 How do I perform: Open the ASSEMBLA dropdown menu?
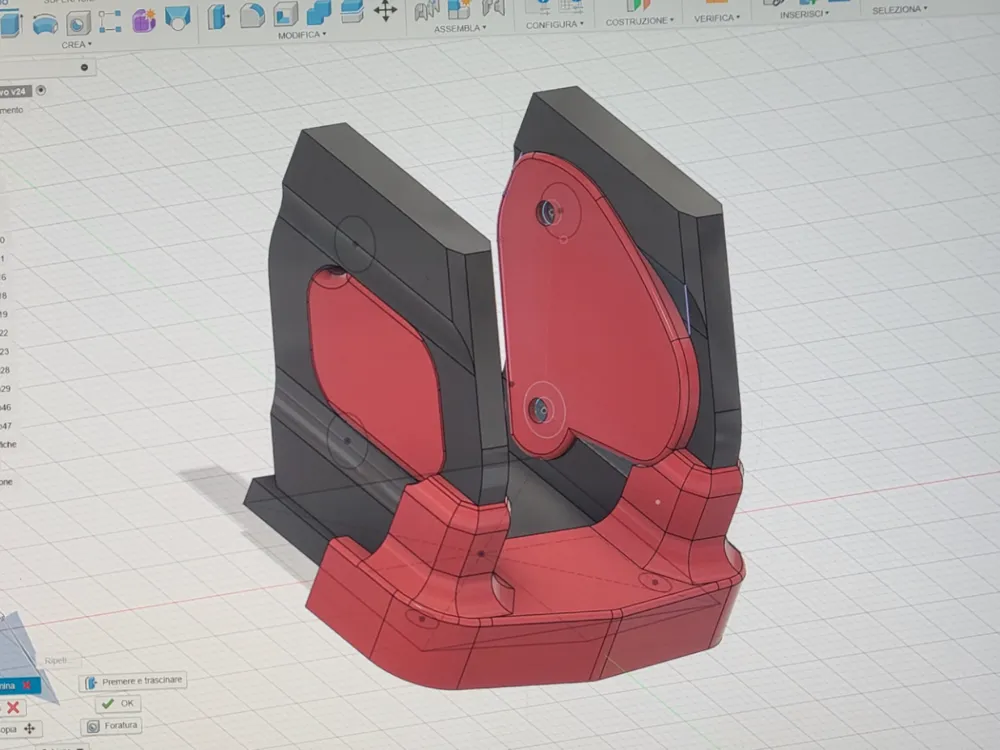point(460,29)
